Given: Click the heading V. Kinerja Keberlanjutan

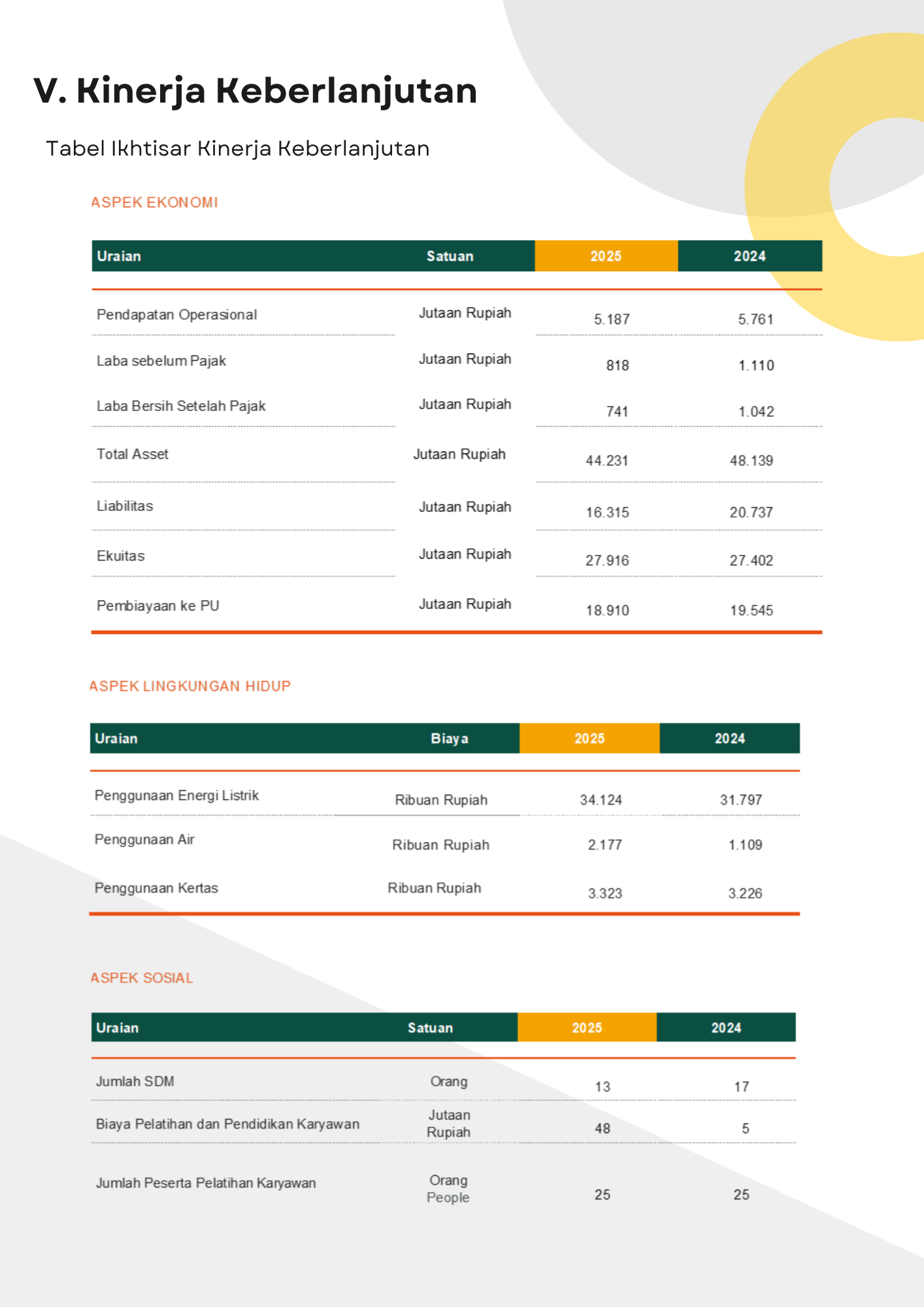Looking at the screenshot, I should [255, 91].
